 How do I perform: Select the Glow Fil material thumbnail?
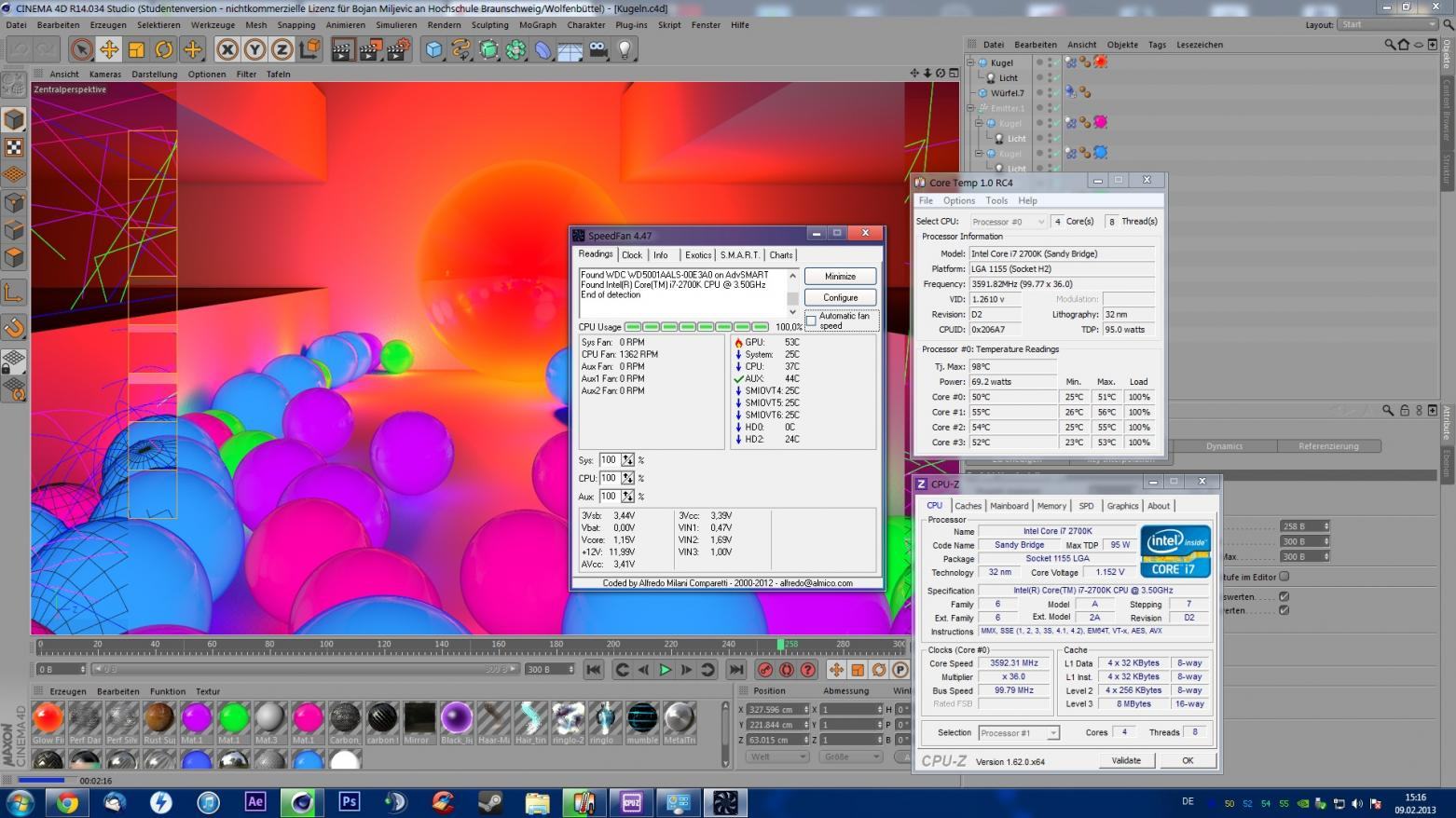[48, 723]
